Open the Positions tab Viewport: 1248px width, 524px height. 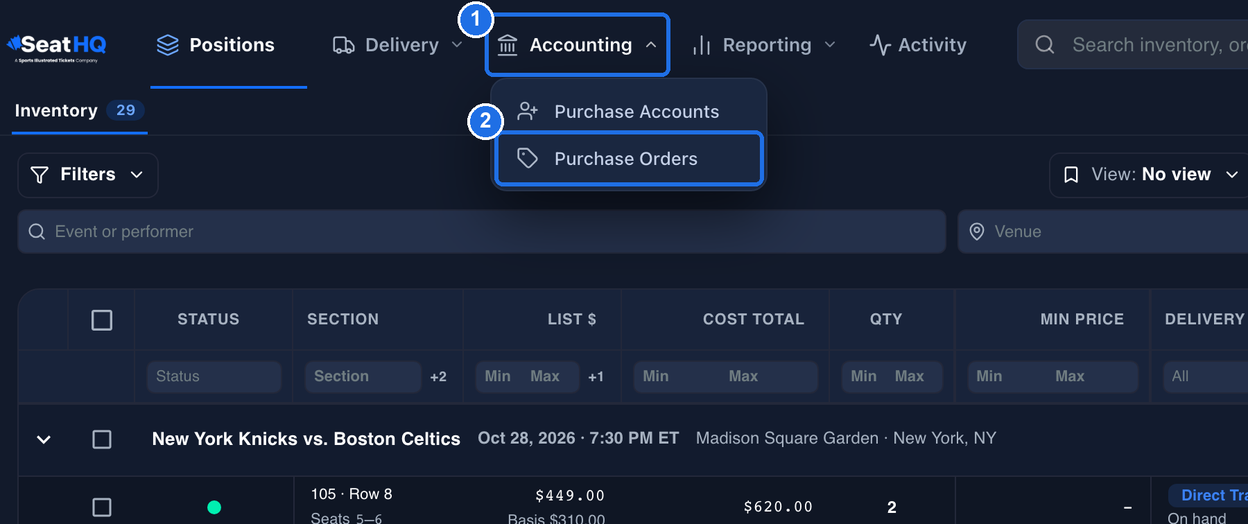[x=215, y=45]
